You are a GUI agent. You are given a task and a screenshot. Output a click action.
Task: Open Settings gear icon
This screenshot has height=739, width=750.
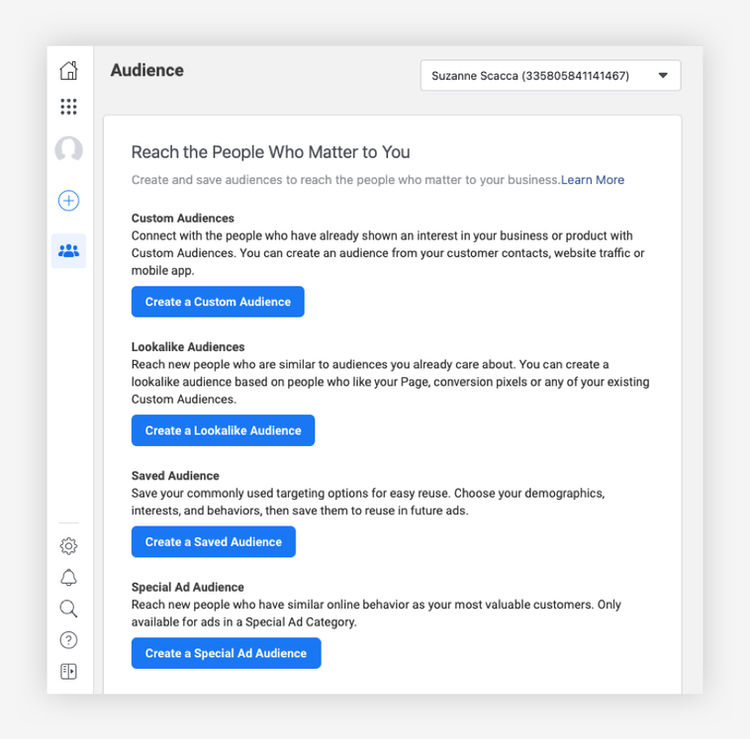point(68,546)
